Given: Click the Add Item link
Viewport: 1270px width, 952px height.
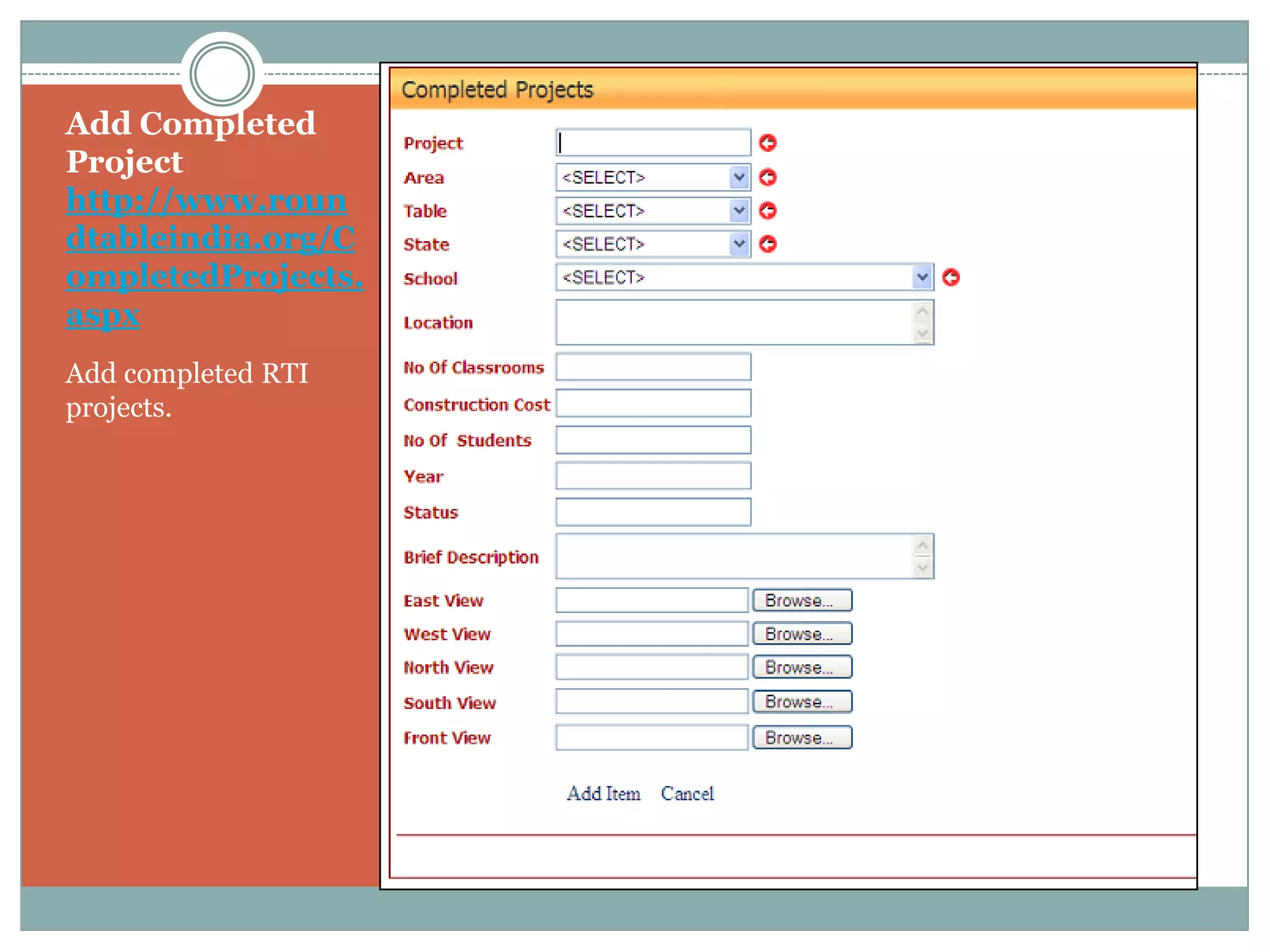Looking at the screenshot, I should [603, 793].
